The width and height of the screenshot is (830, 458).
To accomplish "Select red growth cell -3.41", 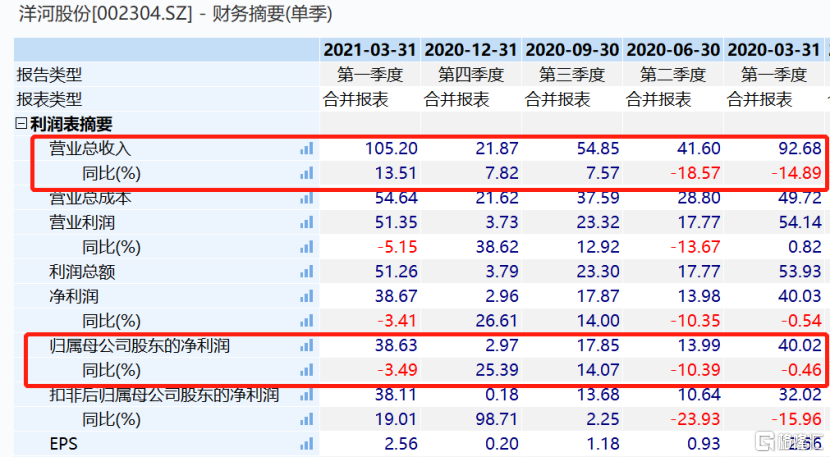I will [397, 321].
